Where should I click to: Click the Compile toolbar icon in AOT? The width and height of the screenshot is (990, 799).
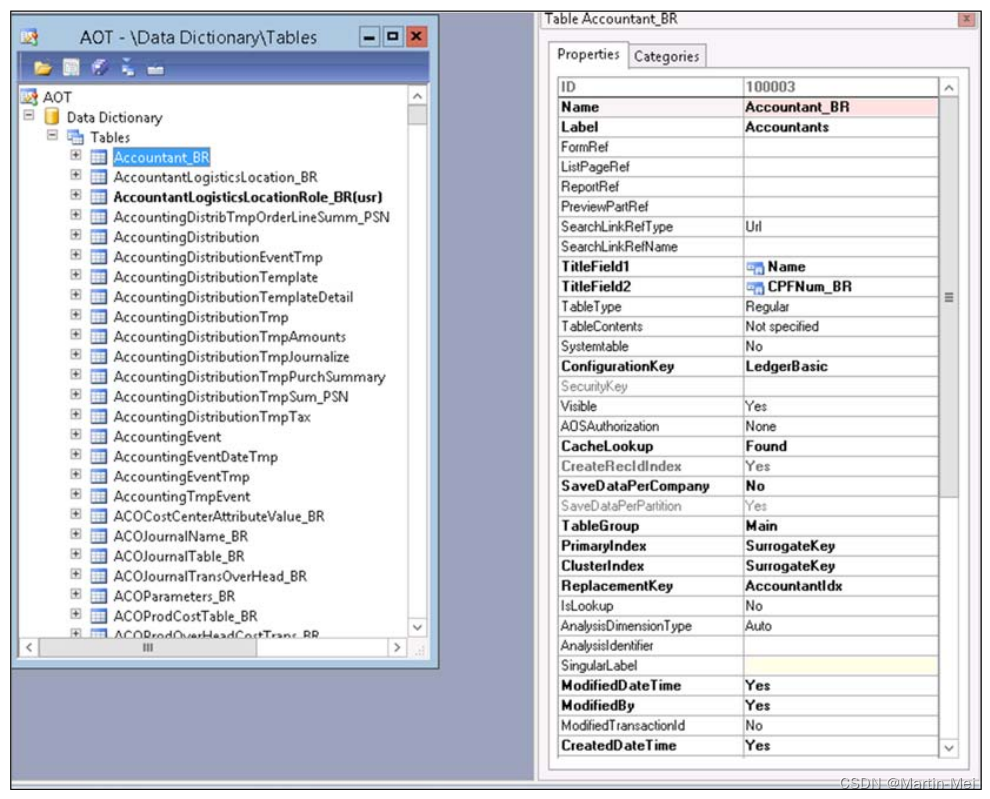click(x=100, y=67)
